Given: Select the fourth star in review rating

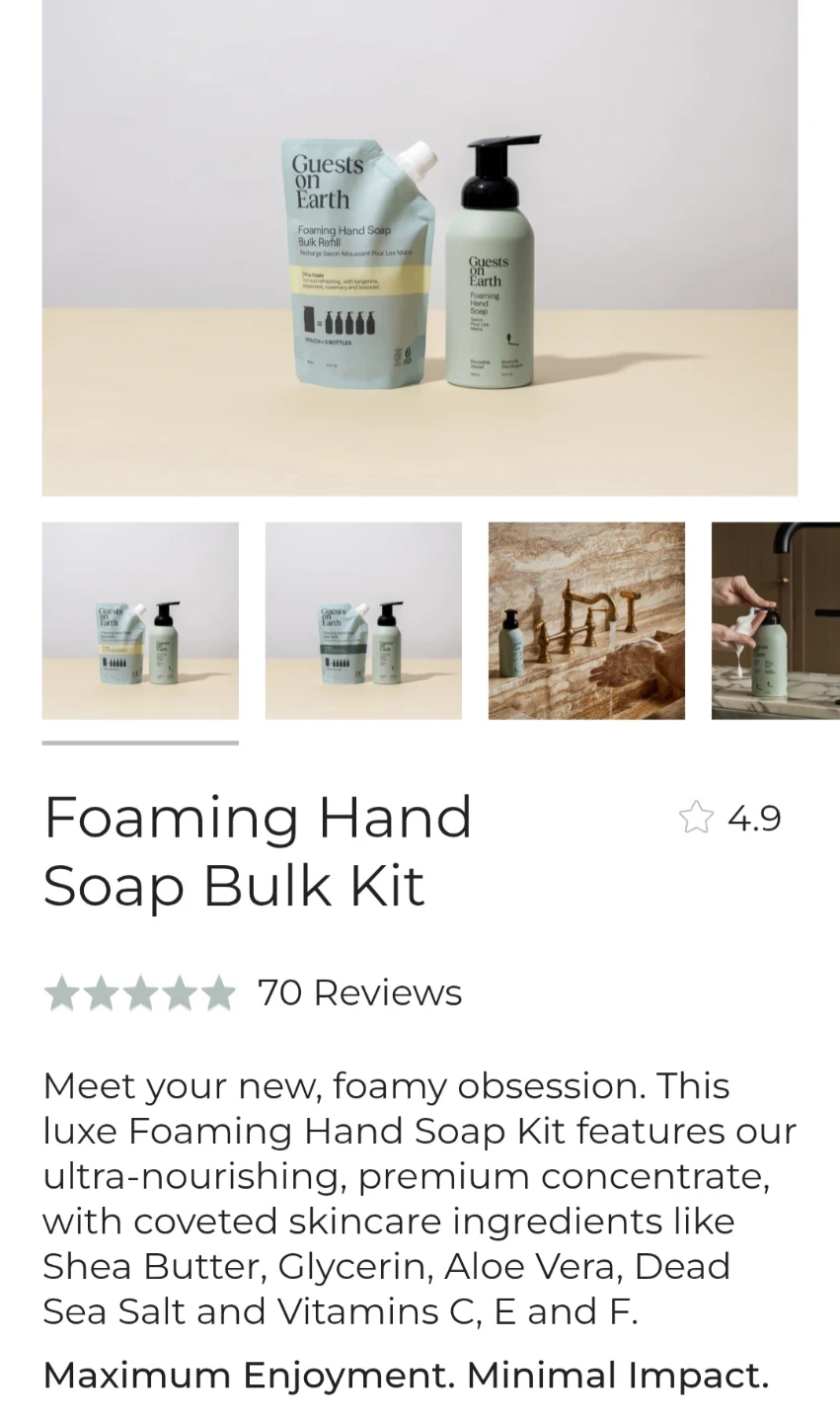Looking at the screenshot, I should 178,993.
